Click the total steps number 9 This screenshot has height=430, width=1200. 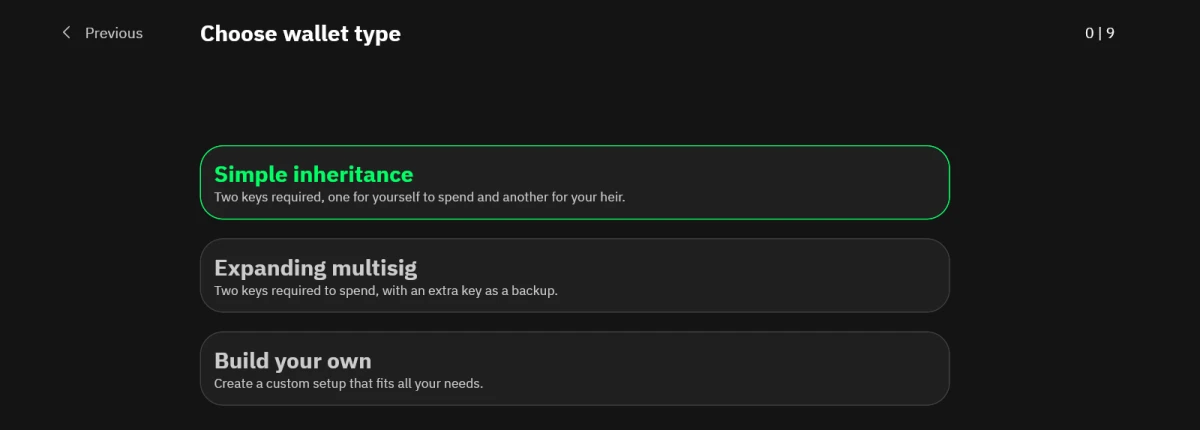pos(1111,33)
